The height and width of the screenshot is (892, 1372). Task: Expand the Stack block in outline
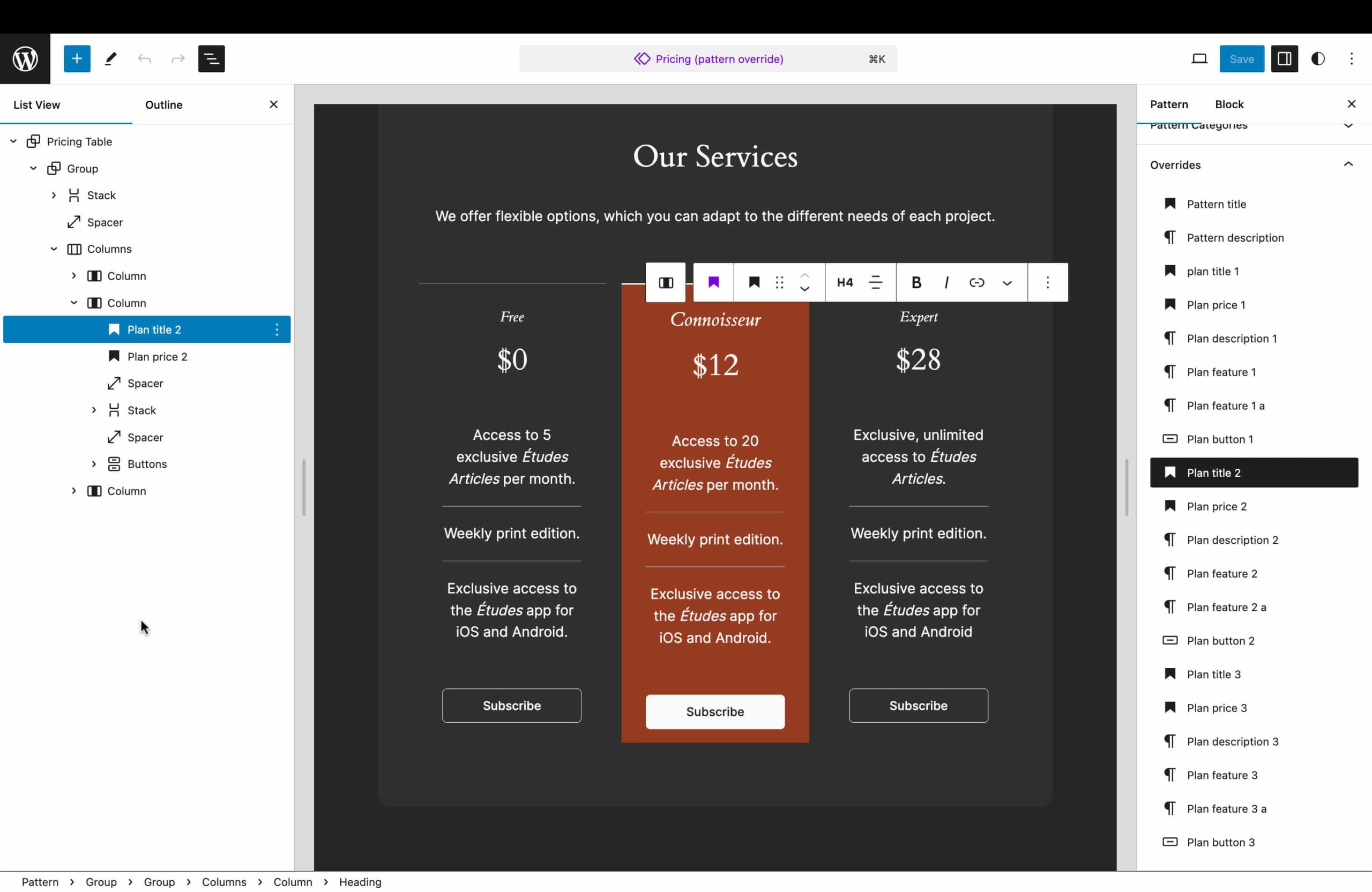(x=93, y=409)
